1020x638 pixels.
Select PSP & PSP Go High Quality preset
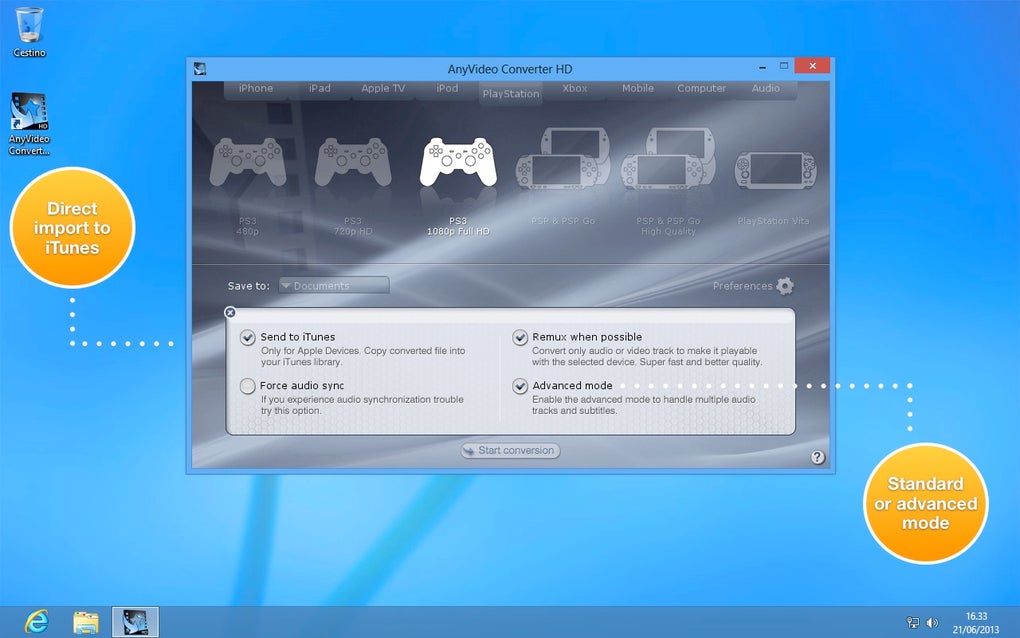[668, 160]
